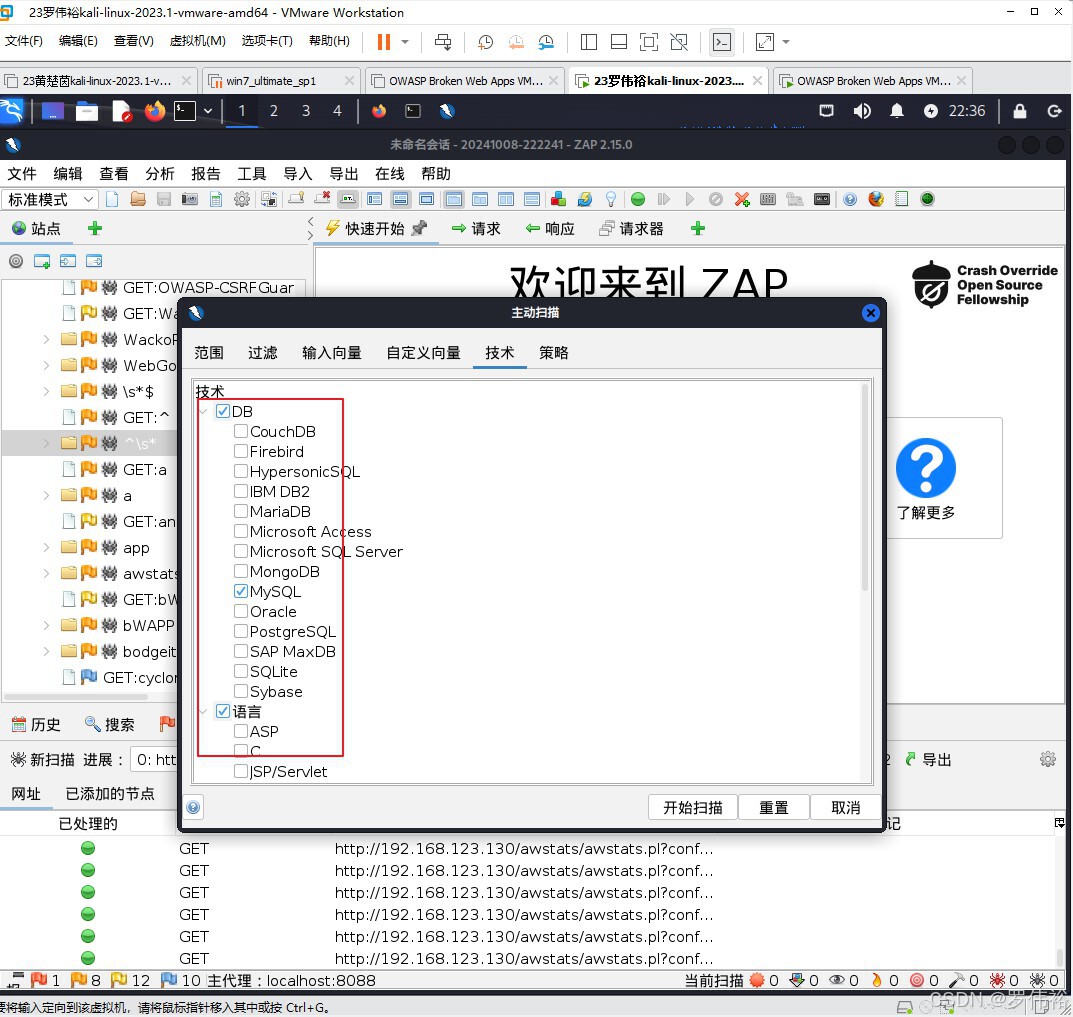Viewport: 1073px width, 1017px height.
Task: Open ZAP Options gear icon
Action: tap(242, 199)
